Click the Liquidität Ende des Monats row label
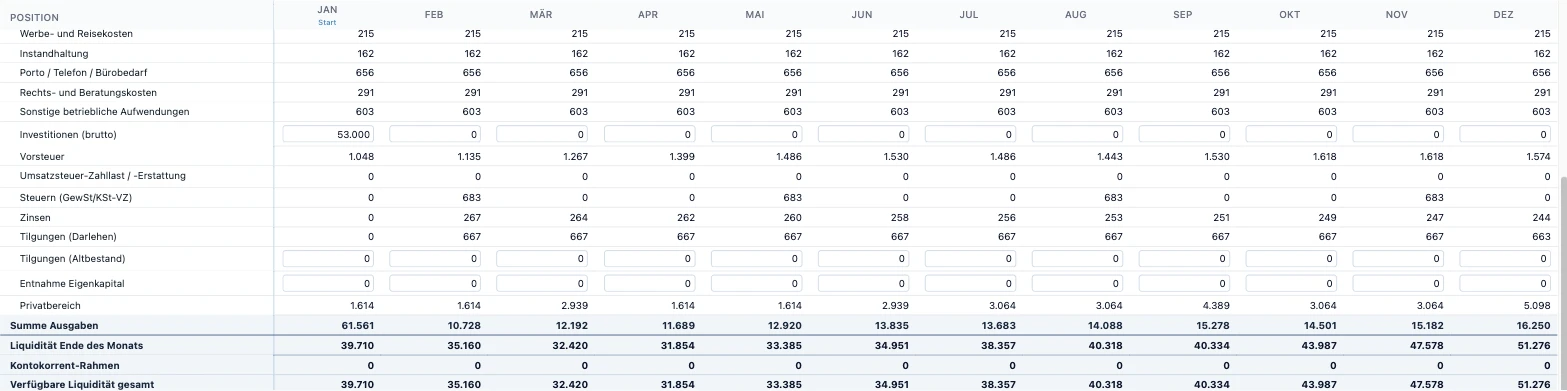Screen dimensions: 1567x391 click(x=76, y=345)
